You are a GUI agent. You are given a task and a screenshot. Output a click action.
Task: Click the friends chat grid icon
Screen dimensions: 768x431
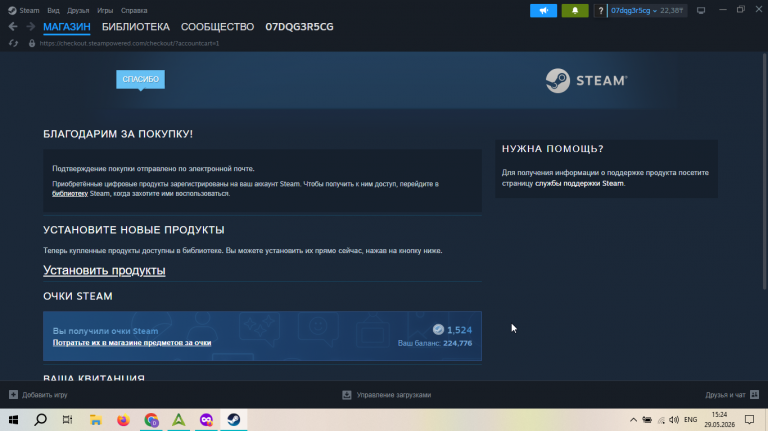coord(754,395)
